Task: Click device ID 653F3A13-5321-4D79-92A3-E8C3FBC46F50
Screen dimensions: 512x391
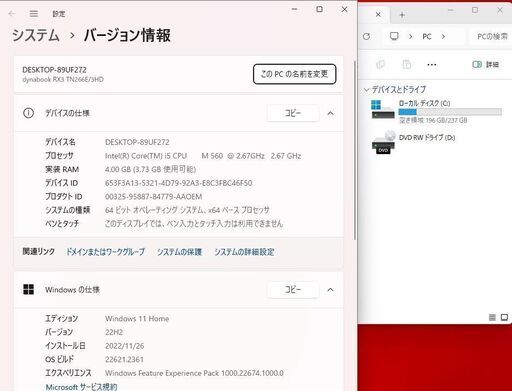Action: click(x=178, y=183)
